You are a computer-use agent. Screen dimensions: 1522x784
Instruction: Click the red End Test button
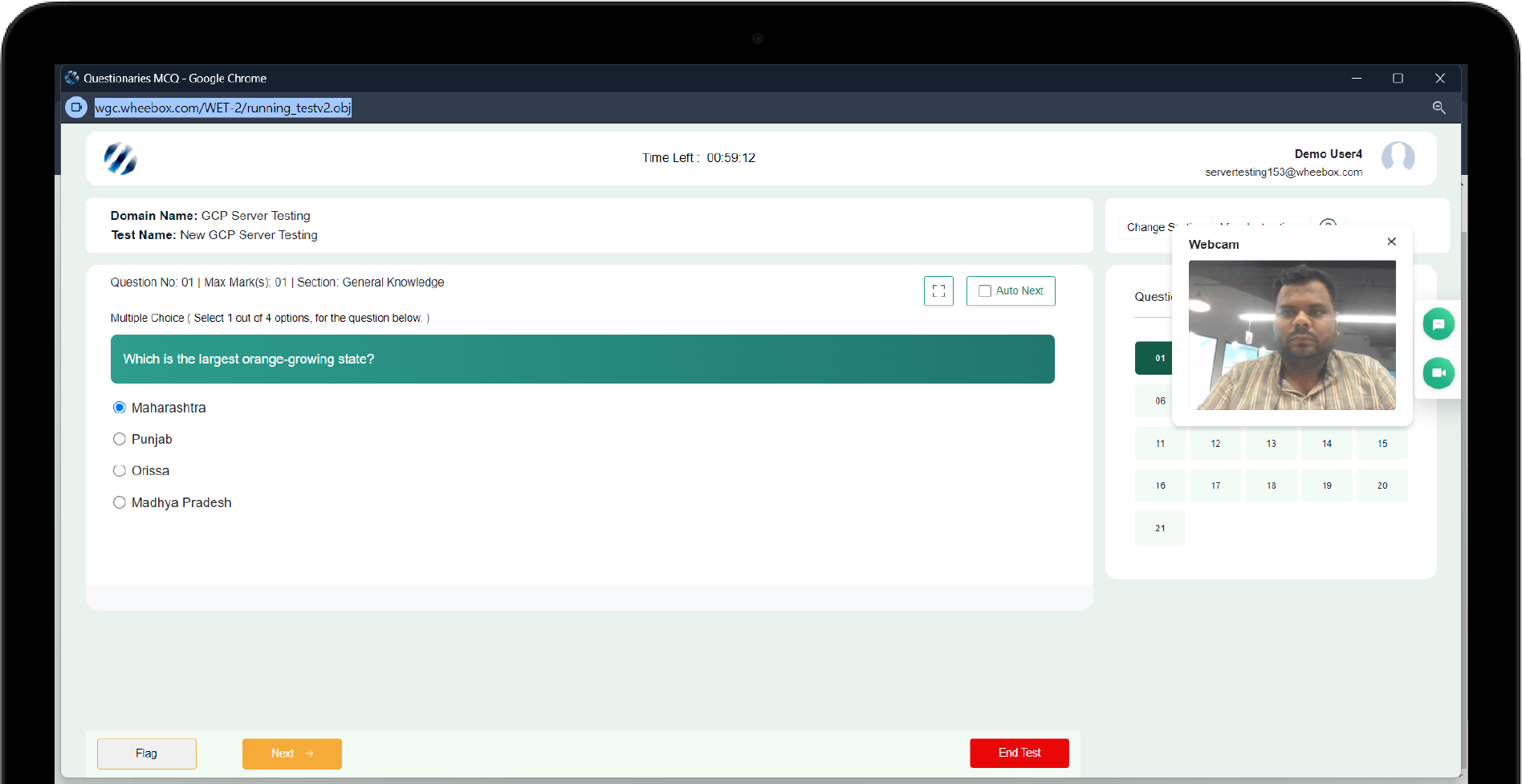coord(1019,753)
